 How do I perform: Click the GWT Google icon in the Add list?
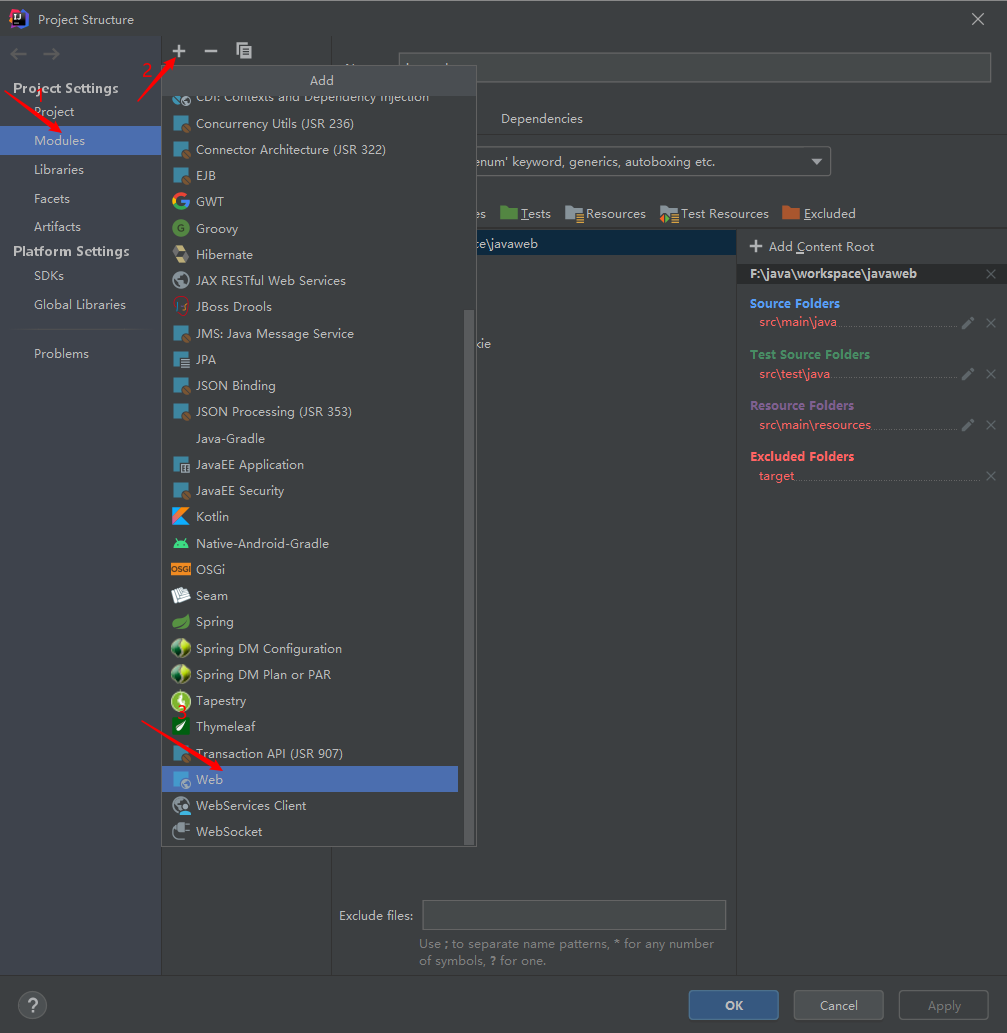tap(180, 201)
